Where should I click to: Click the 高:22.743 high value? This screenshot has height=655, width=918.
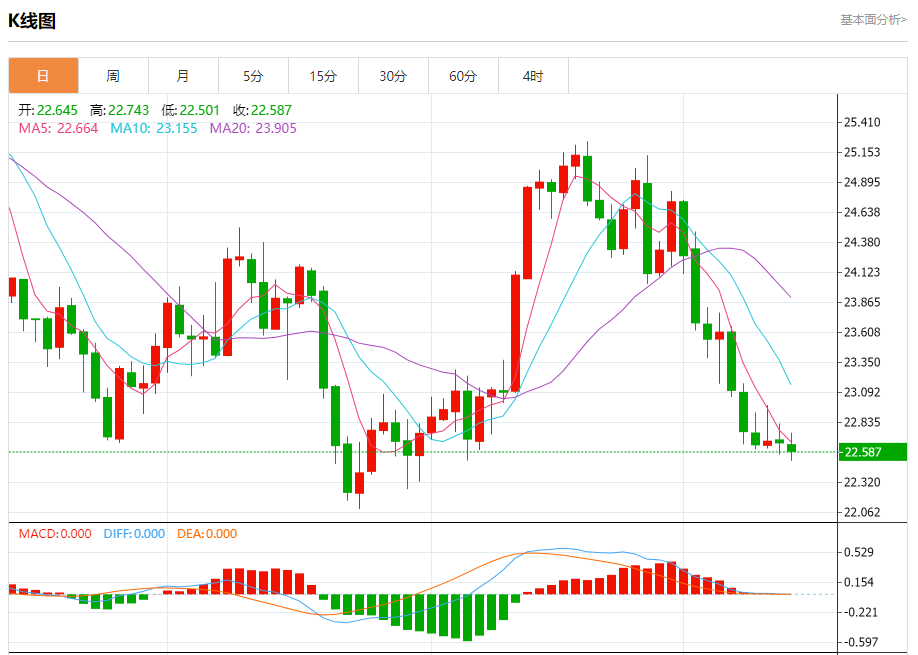tap(119, 110)
